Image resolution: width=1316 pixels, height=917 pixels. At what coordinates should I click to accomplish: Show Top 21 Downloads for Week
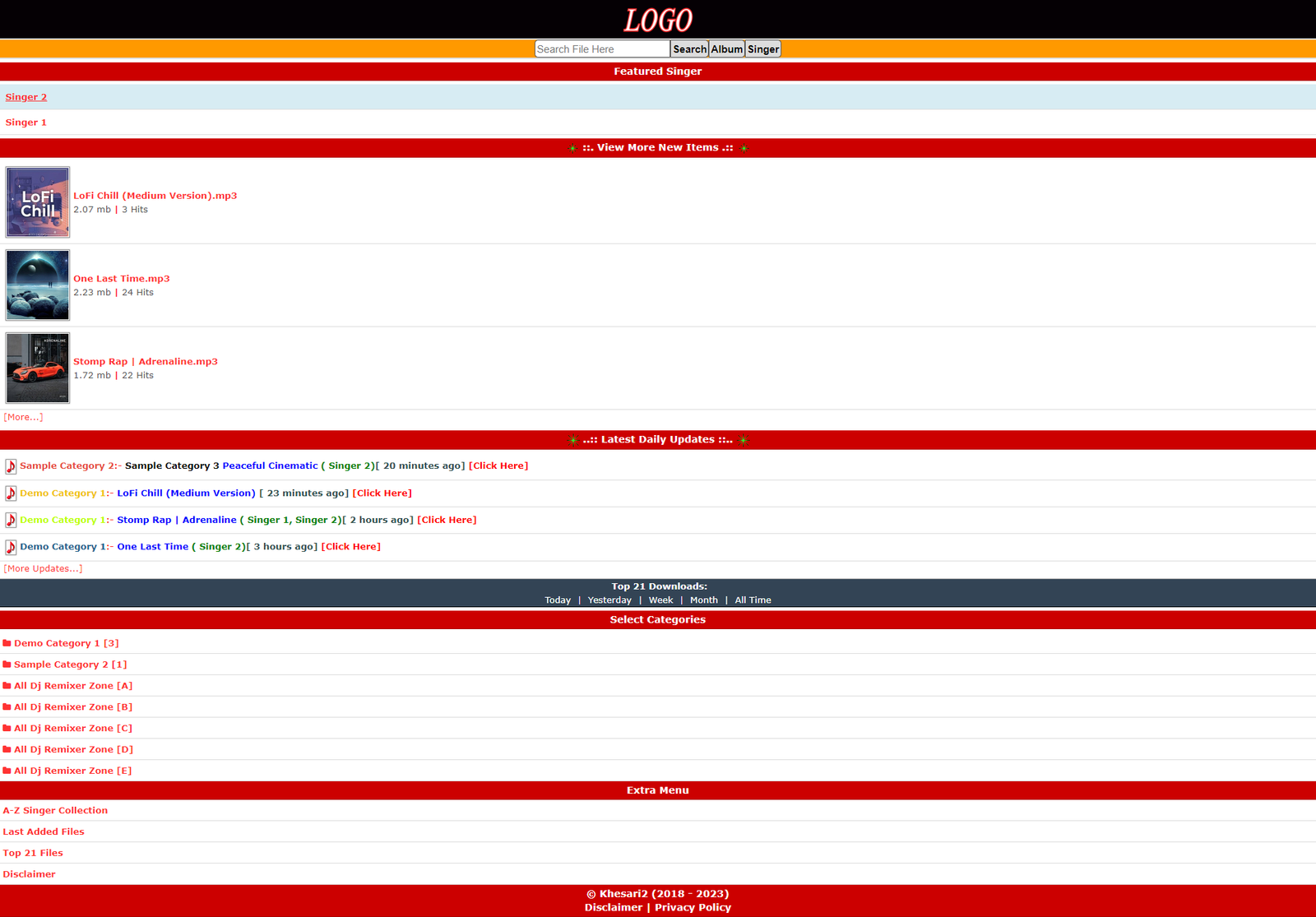(660, 600)
